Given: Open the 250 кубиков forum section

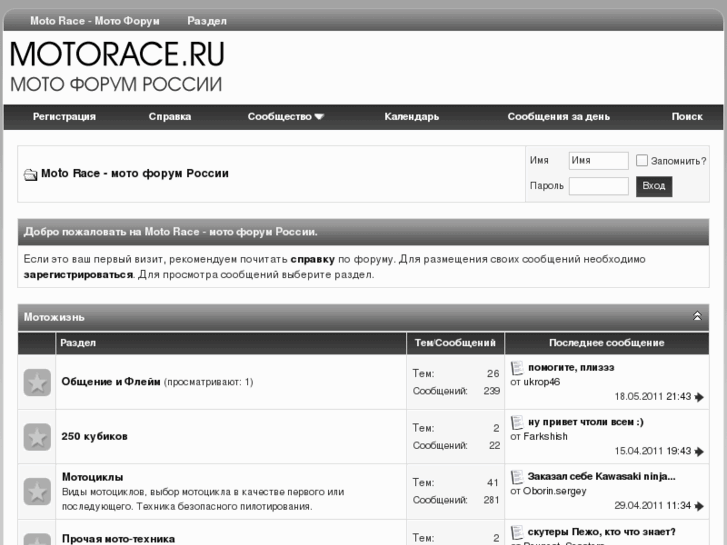Looking at the screenshot, I should 94,436.
